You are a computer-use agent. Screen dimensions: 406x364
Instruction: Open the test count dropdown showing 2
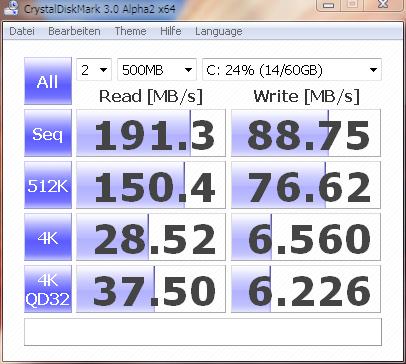coord(94,70)
